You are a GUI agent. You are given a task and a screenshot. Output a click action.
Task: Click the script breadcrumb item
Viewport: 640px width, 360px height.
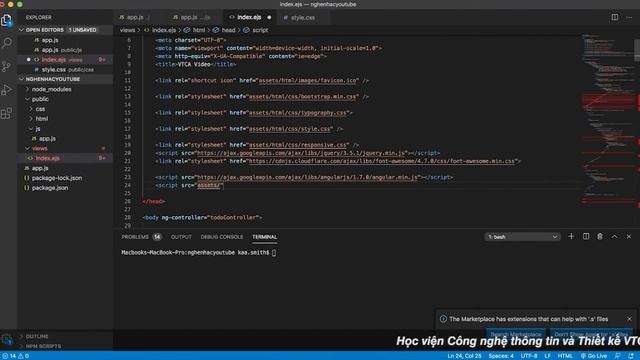[x=260, y=30]
